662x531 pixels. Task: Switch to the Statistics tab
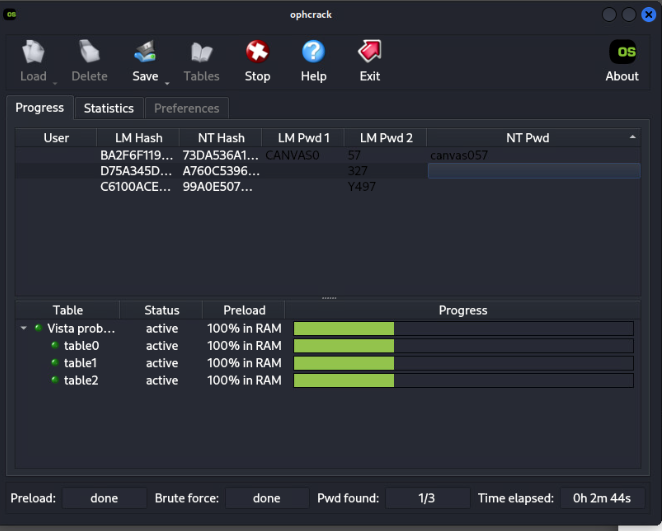(x=108, y=108)
